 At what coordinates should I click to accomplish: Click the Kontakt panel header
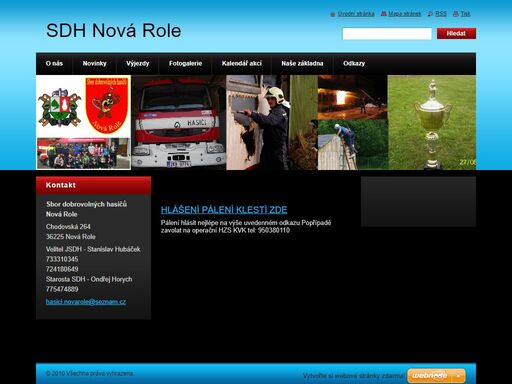click(93, 185)
